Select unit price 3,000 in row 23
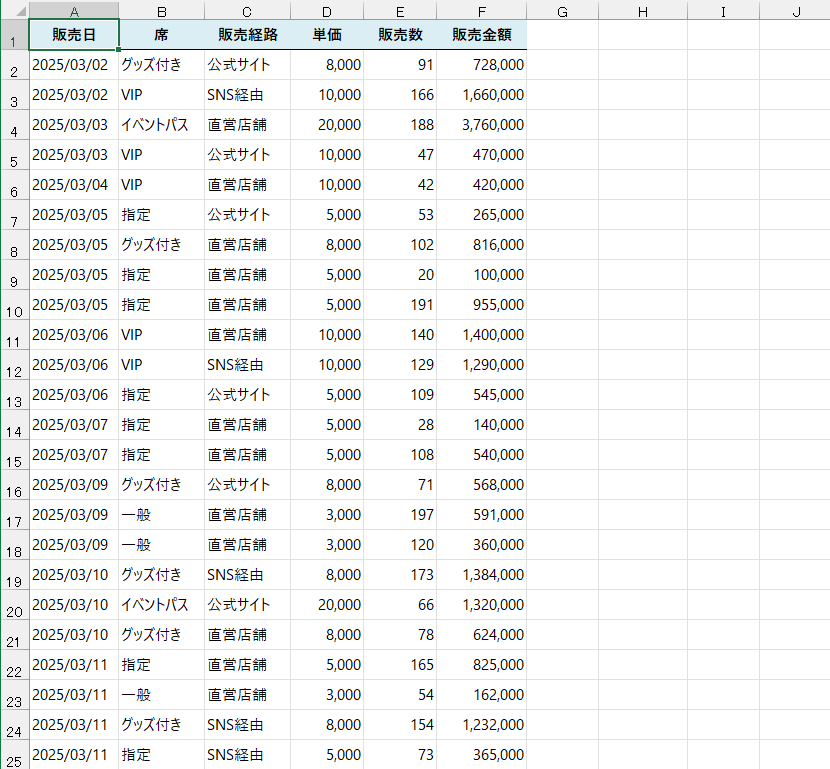This screenshot has height=769, width=830. point(327,695)
